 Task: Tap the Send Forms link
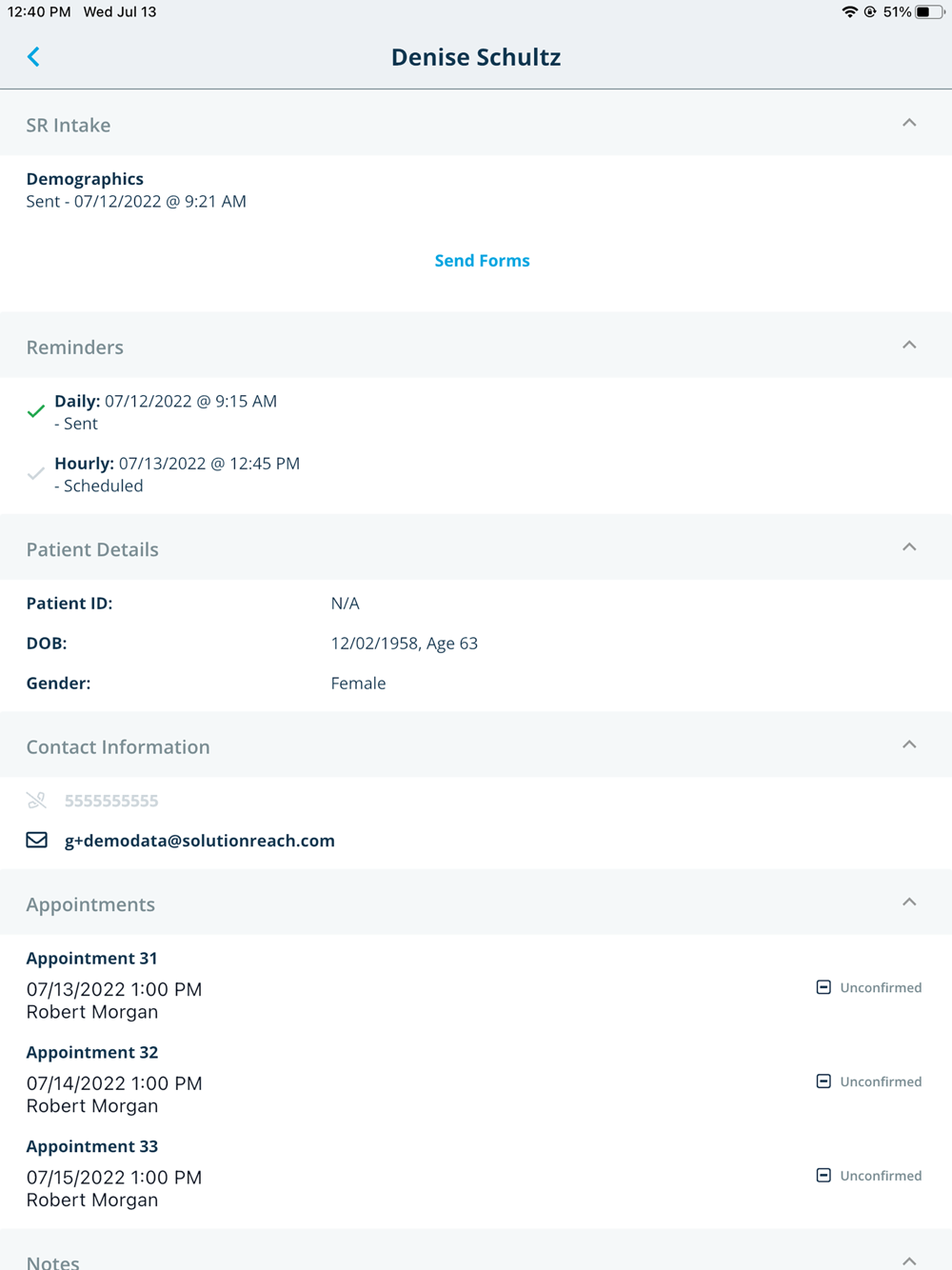click(482, 261)
